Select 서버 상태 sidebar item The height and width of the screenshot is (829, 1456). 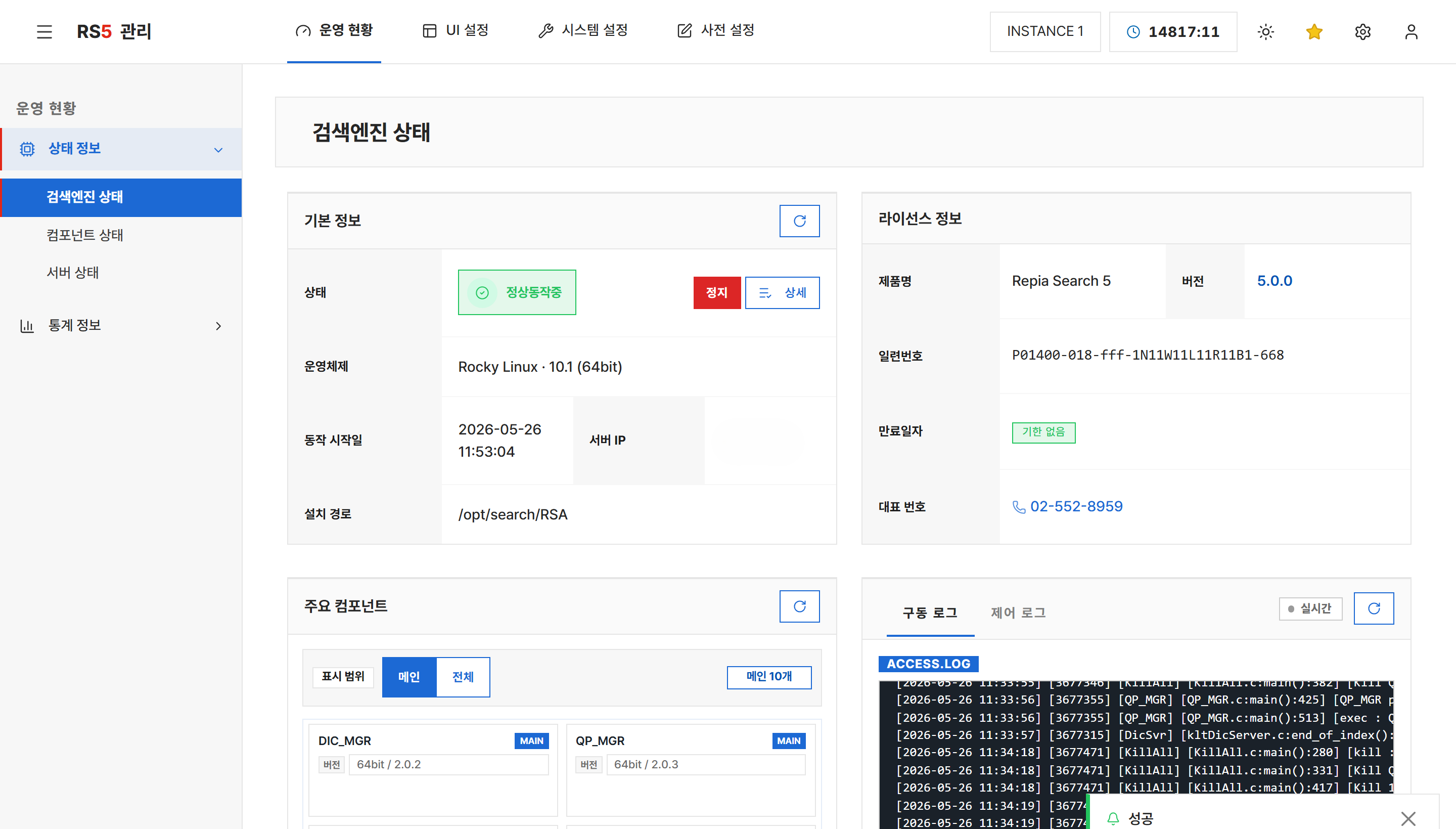121,273
